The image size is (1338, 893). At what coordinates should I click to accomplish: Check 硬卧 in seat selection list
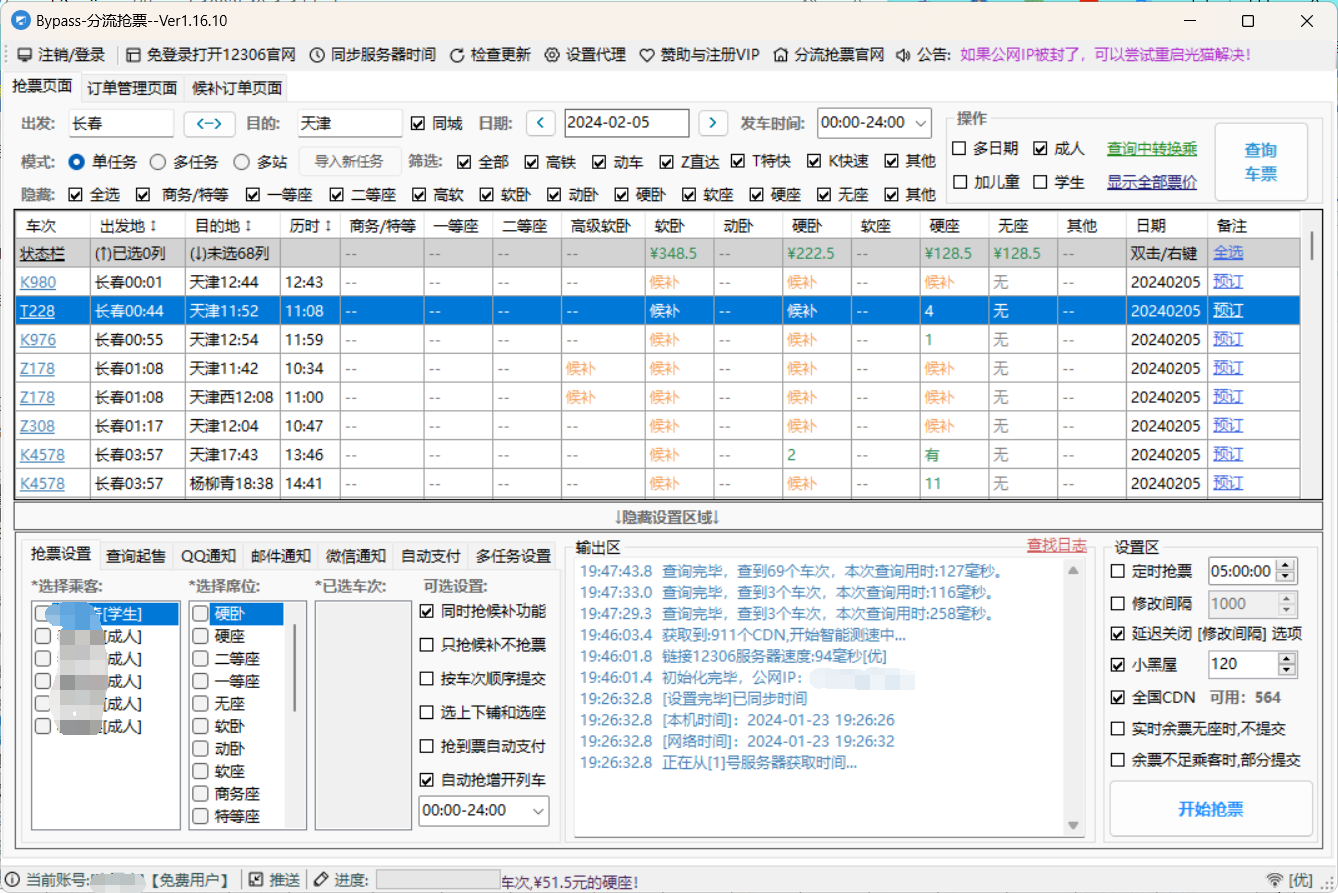click(x=201, y=613)
